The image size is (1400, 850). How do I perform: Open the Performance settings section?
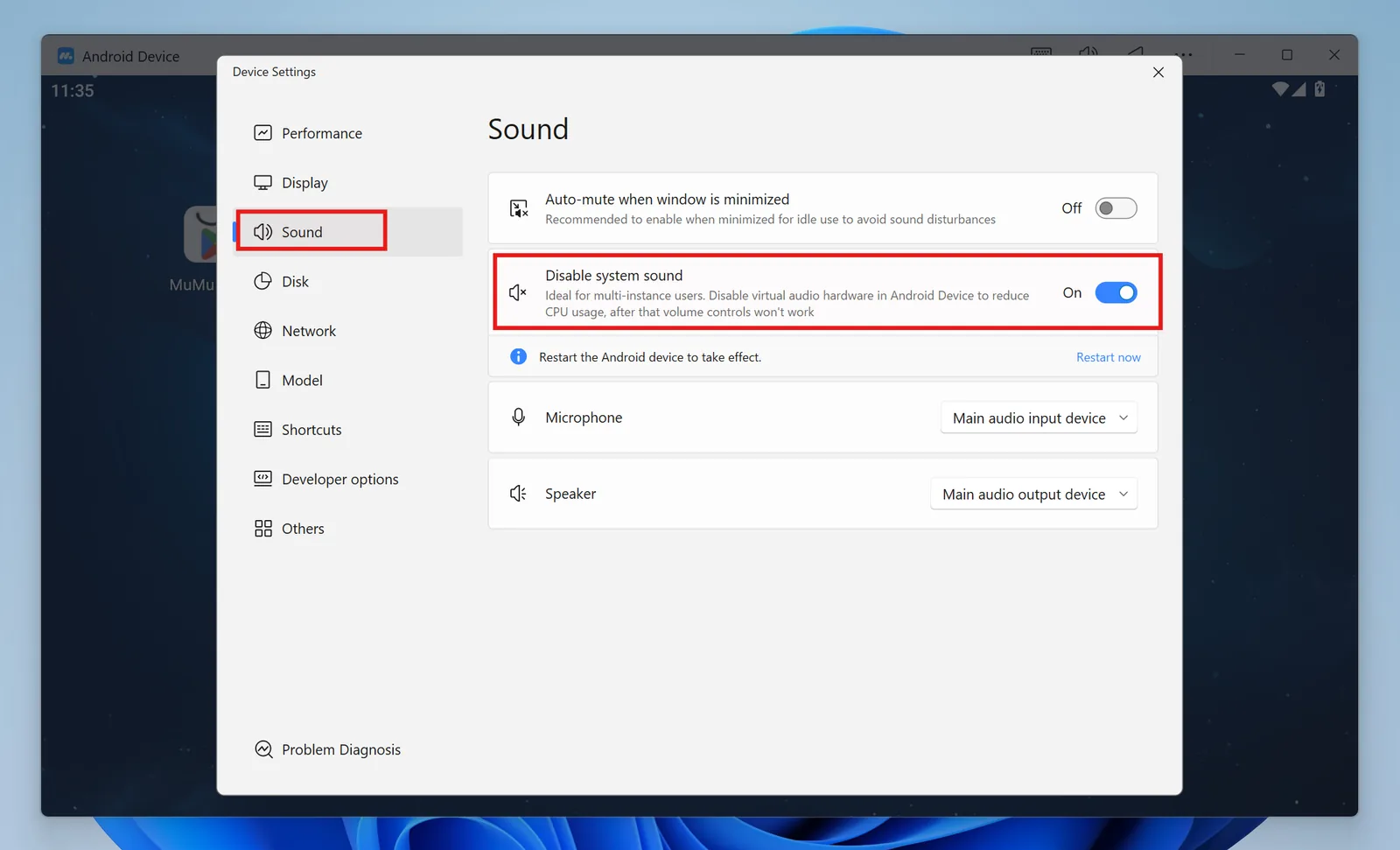348,133
